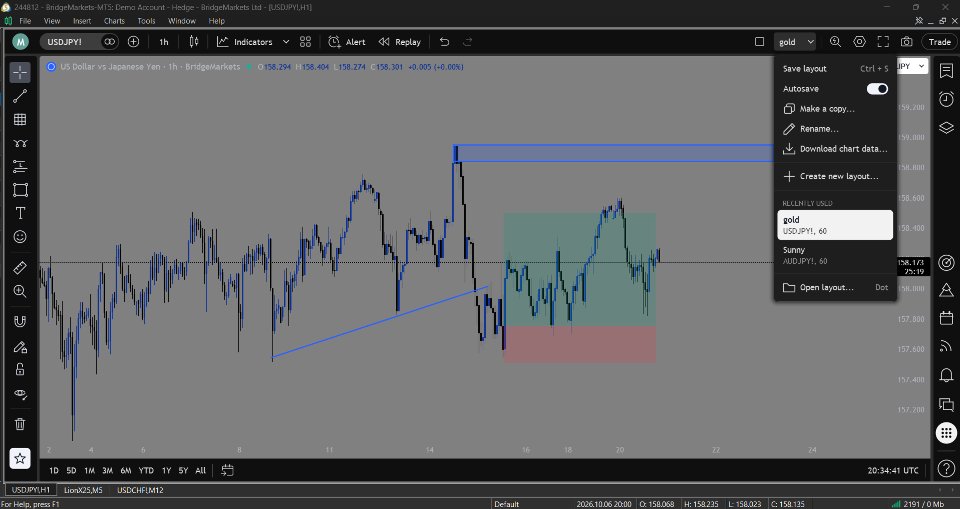Open the 1h timeframe selector
This screenshot has width=960, height=509.
tap(164, 42)
